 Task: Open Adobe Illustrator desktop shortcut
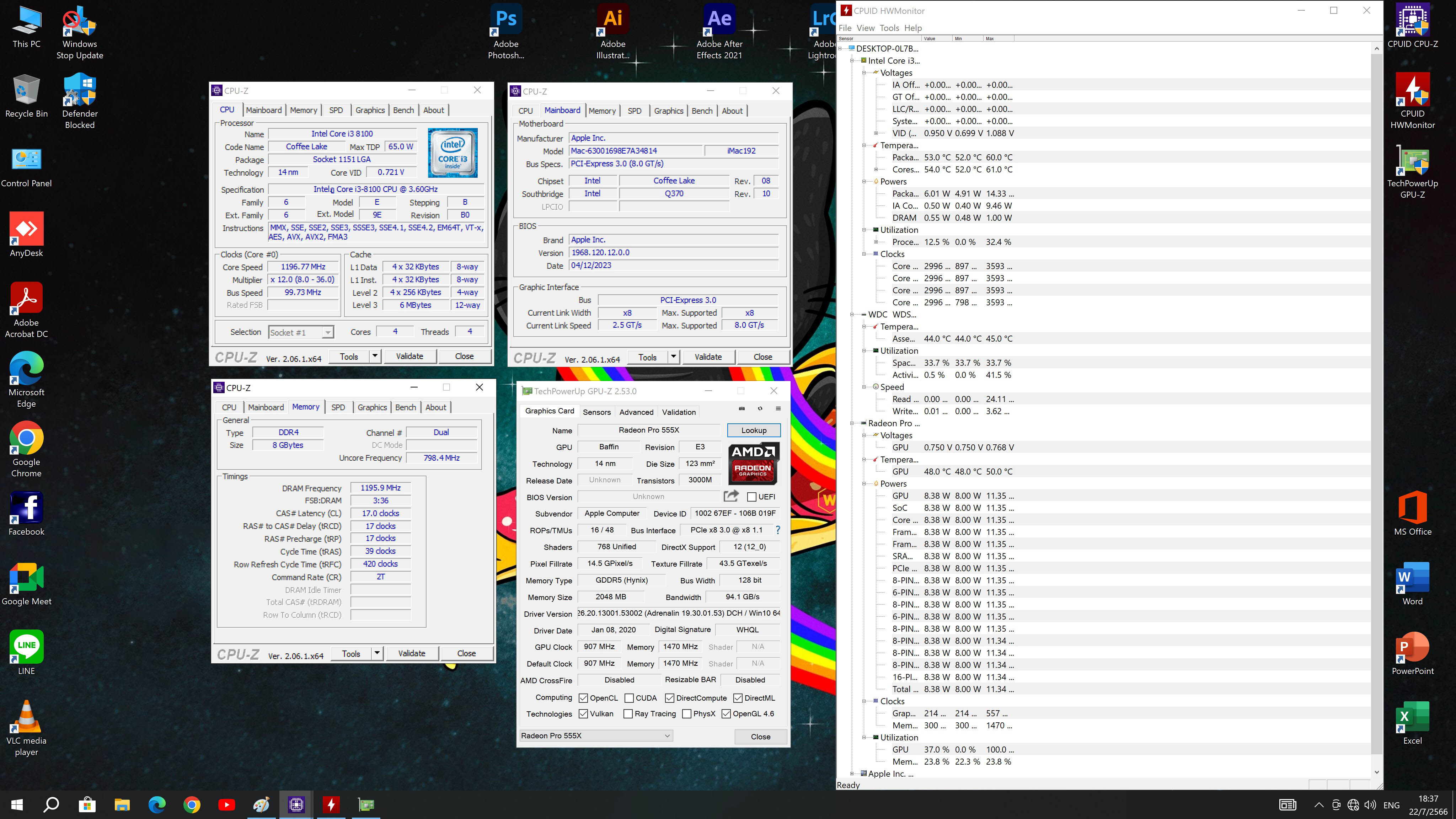pos(613,32)
